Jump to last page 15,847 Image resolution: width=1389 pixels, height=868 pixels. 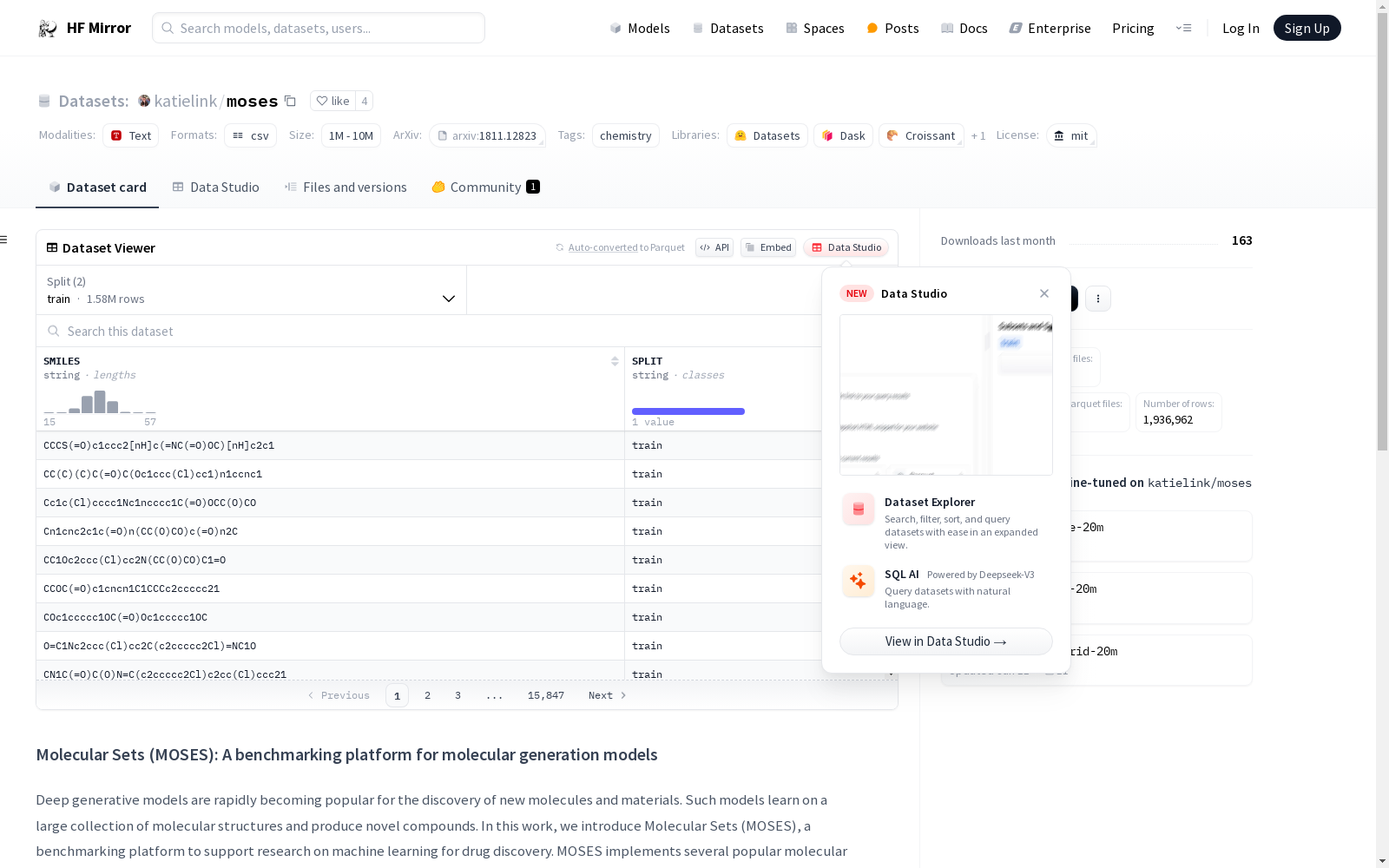pyautogui.click(x=546, y=695)
